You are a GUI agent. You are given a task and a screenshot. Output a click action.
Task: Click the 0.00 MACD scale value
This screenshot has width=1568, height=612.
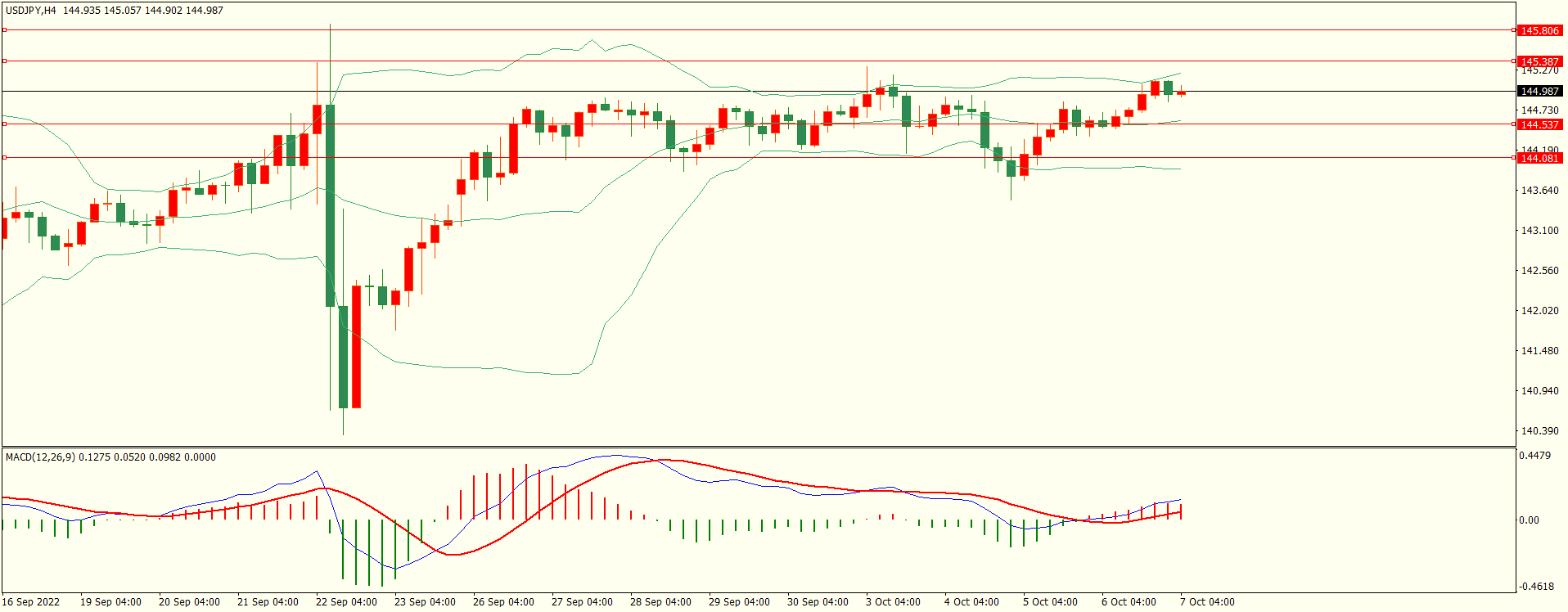tap(1529, 520)
